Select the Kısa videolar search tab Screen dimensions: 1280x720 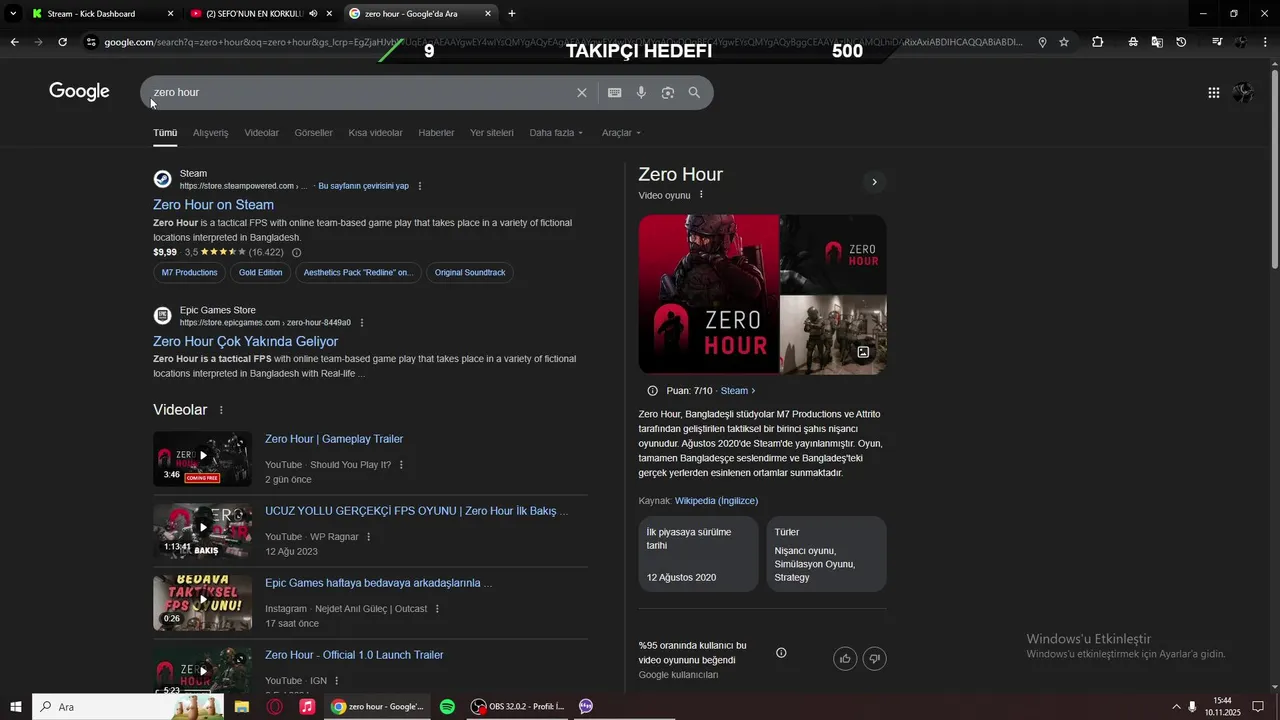pyautogui.click(x=375, y=133)
